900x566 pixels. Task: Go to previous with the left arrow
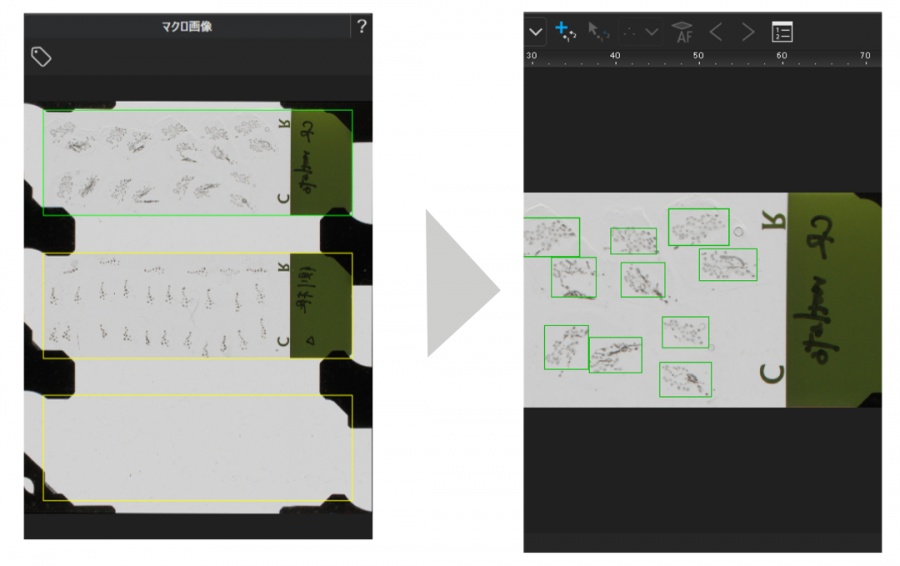pos(716,32)
